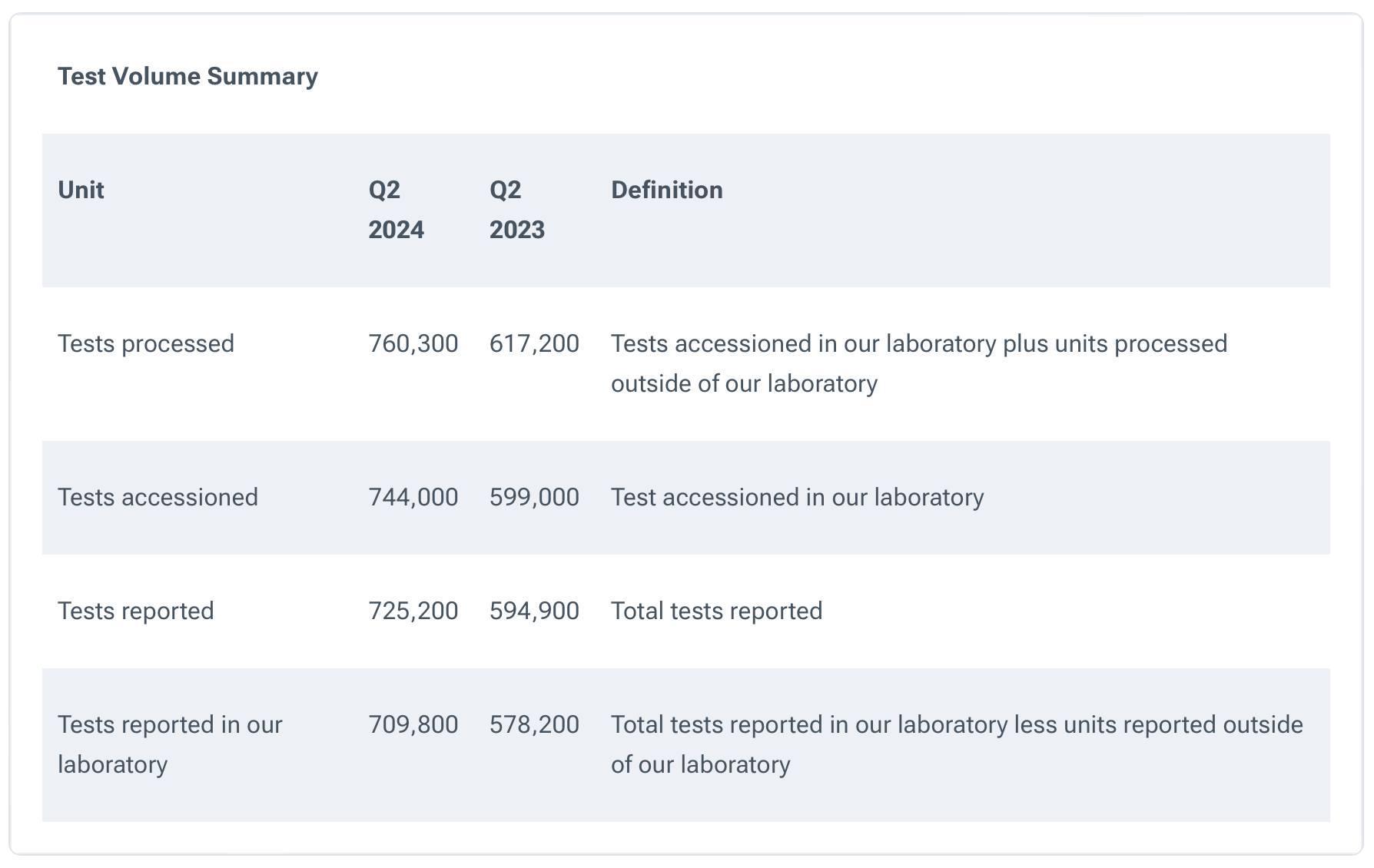This screenshot has height=868, width=1374.
Task: Click the 617,200 value cell
Action: pos(534,343)
